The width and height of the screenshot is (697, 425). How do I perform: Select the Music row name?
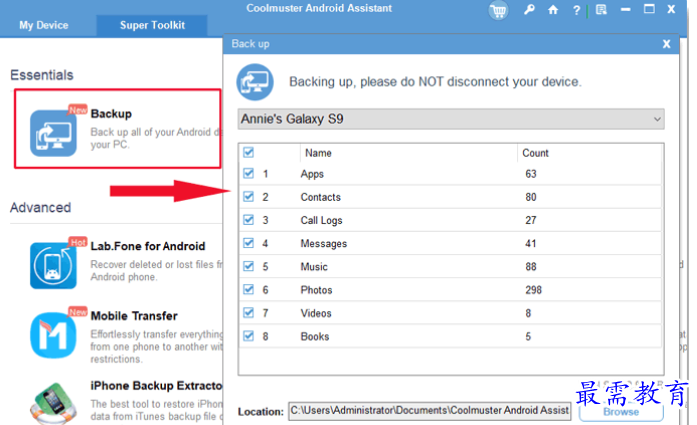[x=314, y=267]
